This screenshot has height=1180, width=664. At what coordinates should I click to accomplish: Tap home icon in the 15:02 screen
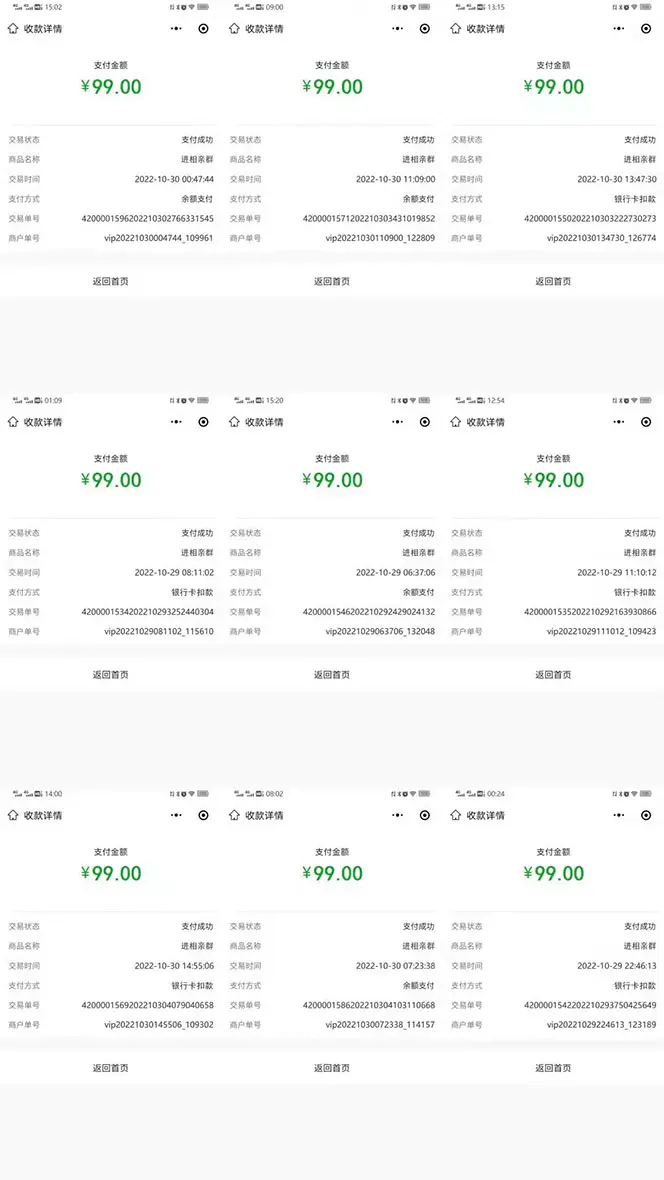coord(12,29)
